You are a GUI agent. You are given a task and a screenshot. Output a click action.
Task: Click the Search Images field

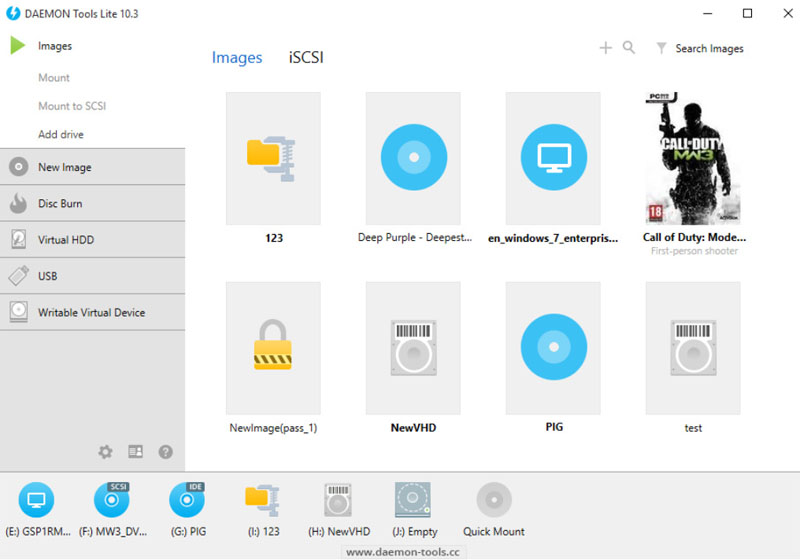pyautogui.click(x=709, y=48)
